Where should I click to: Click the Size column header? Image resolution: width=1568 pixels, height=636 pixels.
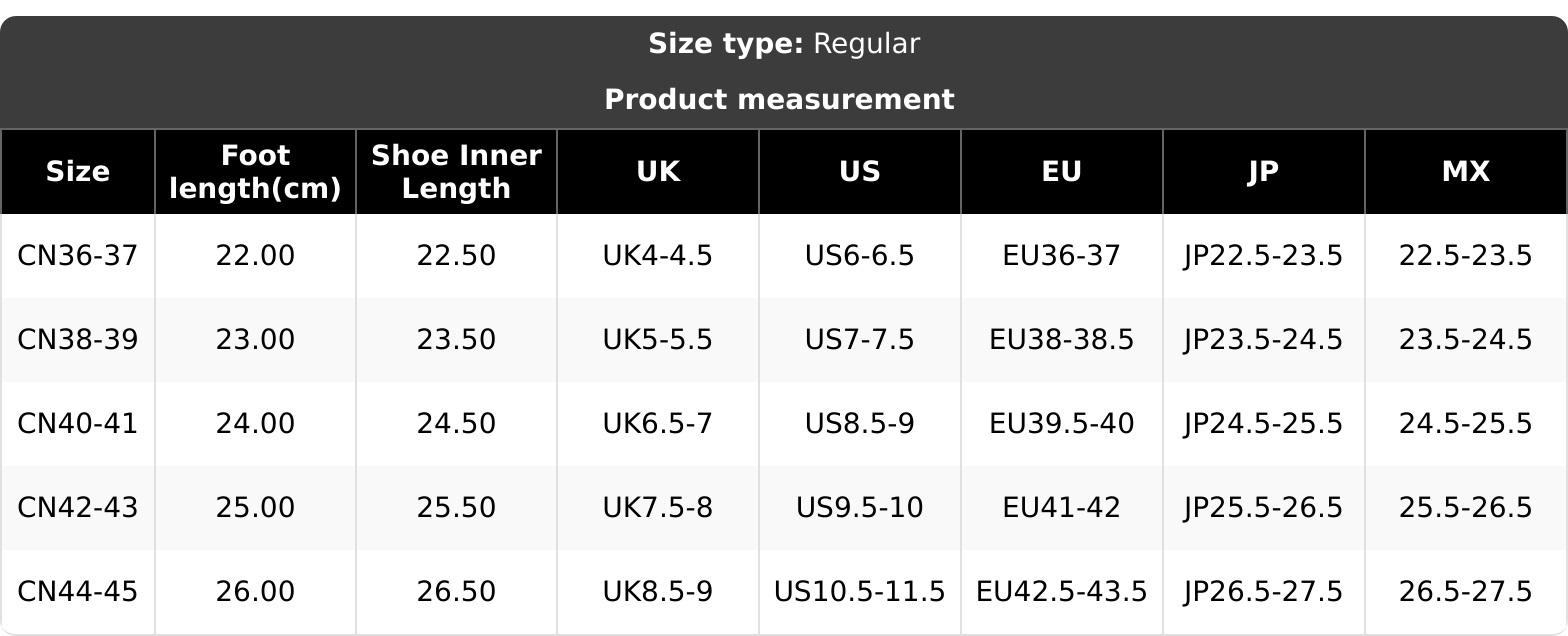pyautogui.click(x=78, y=172)
